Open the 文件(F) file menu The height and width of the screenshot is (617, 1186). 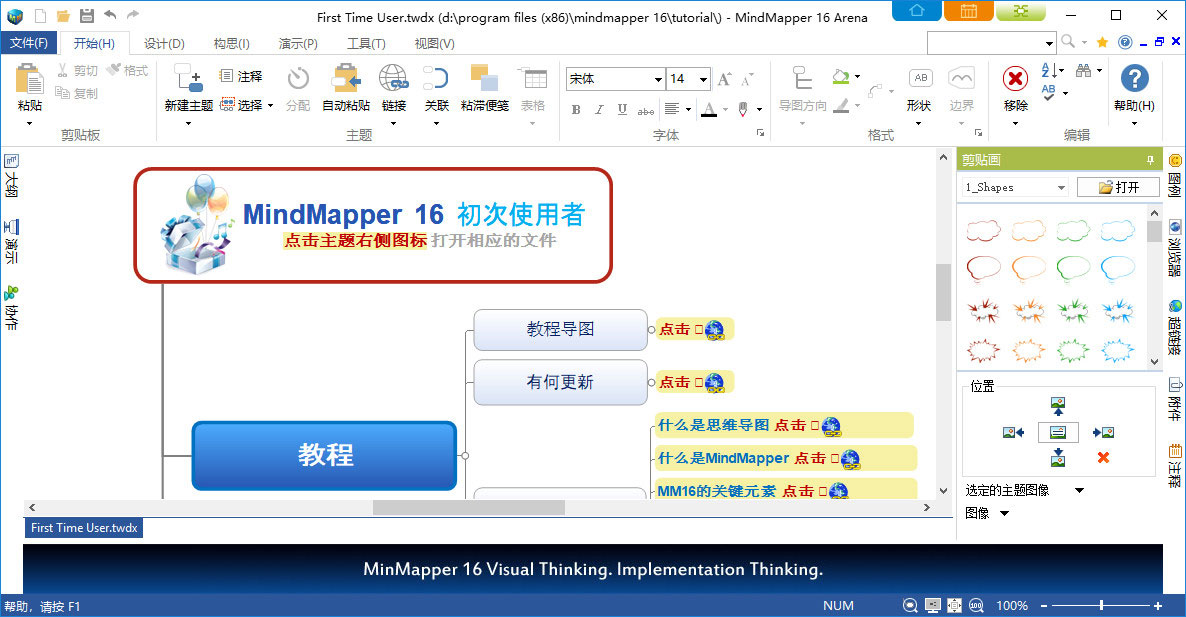click(29, 43)
